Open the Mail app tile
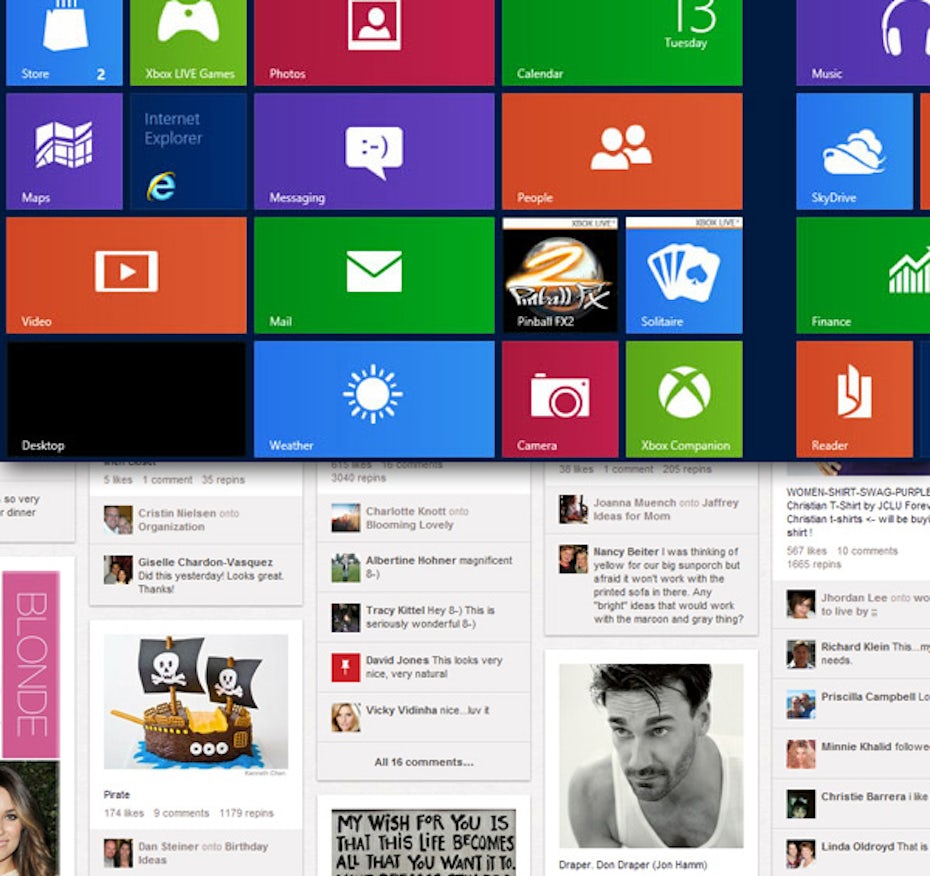The width and height of the screenshot is (930, 876). coord(374,274)
